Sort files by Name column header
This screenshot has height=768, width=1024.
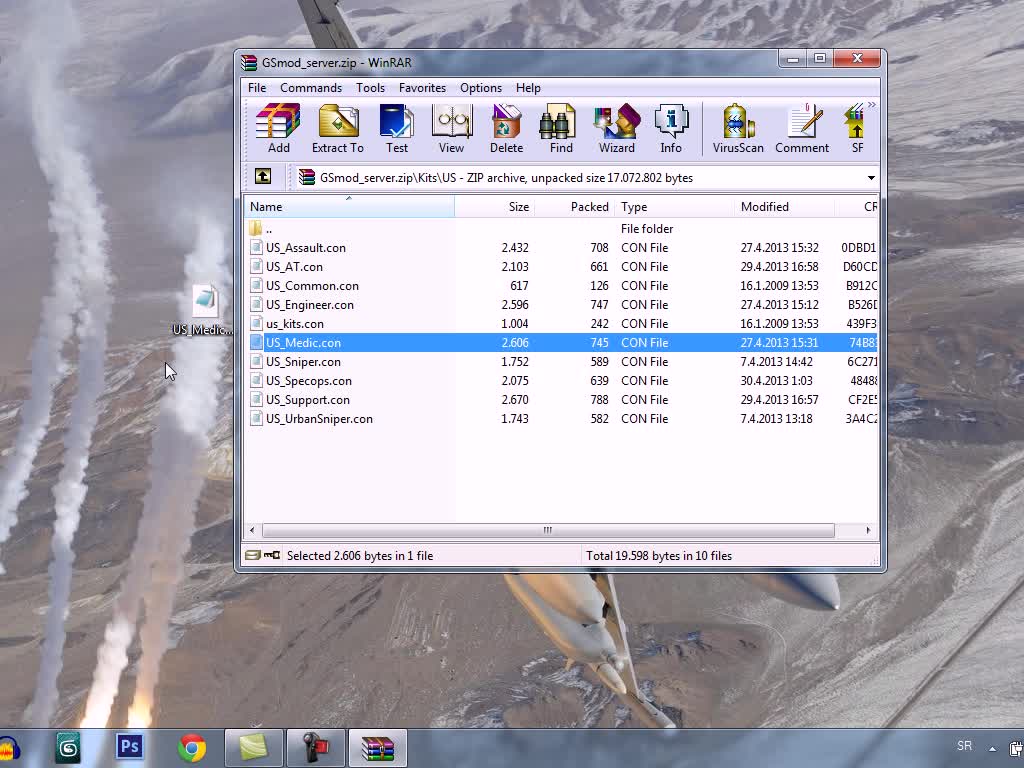349,206
